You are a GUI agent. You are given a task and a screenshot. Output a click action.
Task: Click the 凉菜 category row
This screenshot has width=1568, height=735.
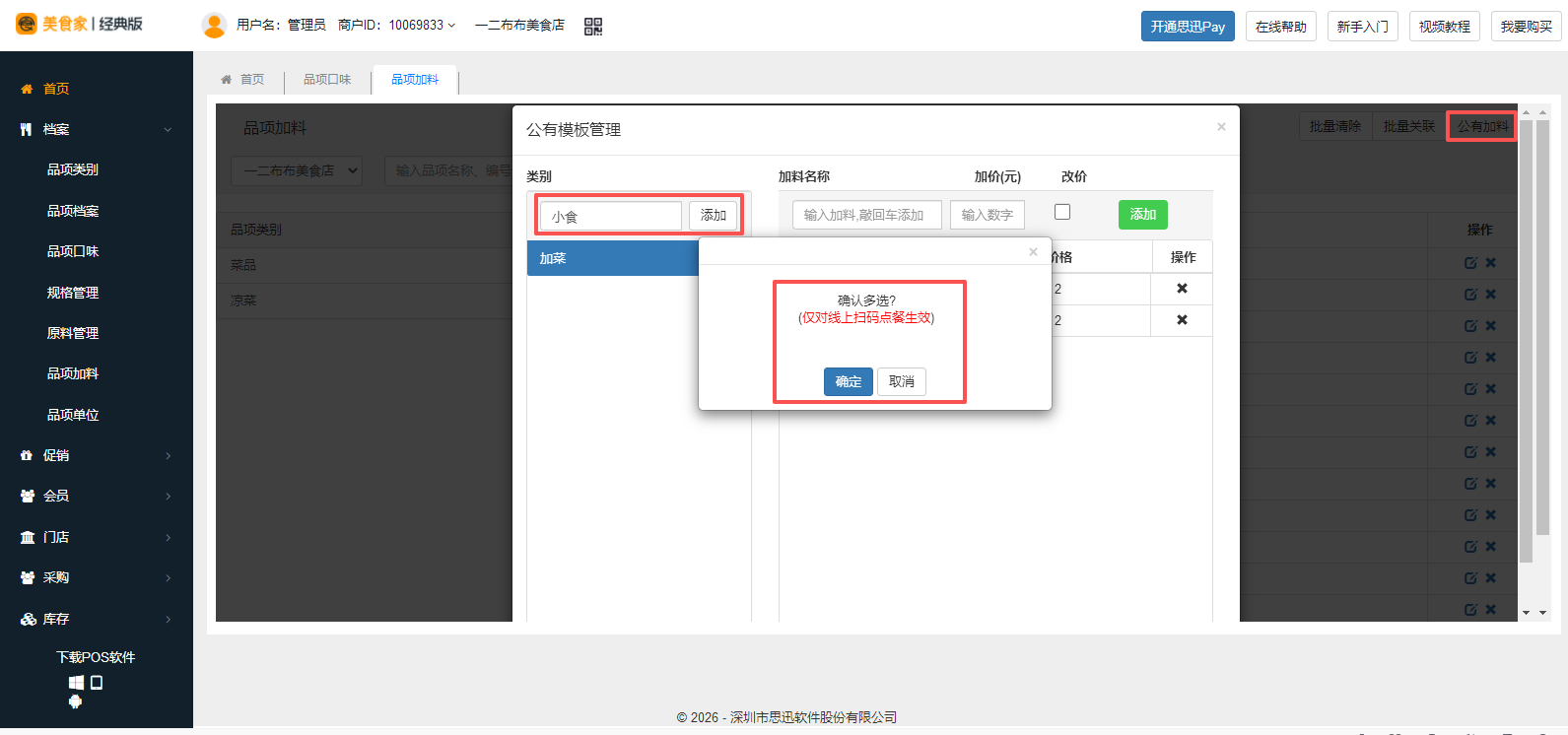365,301
